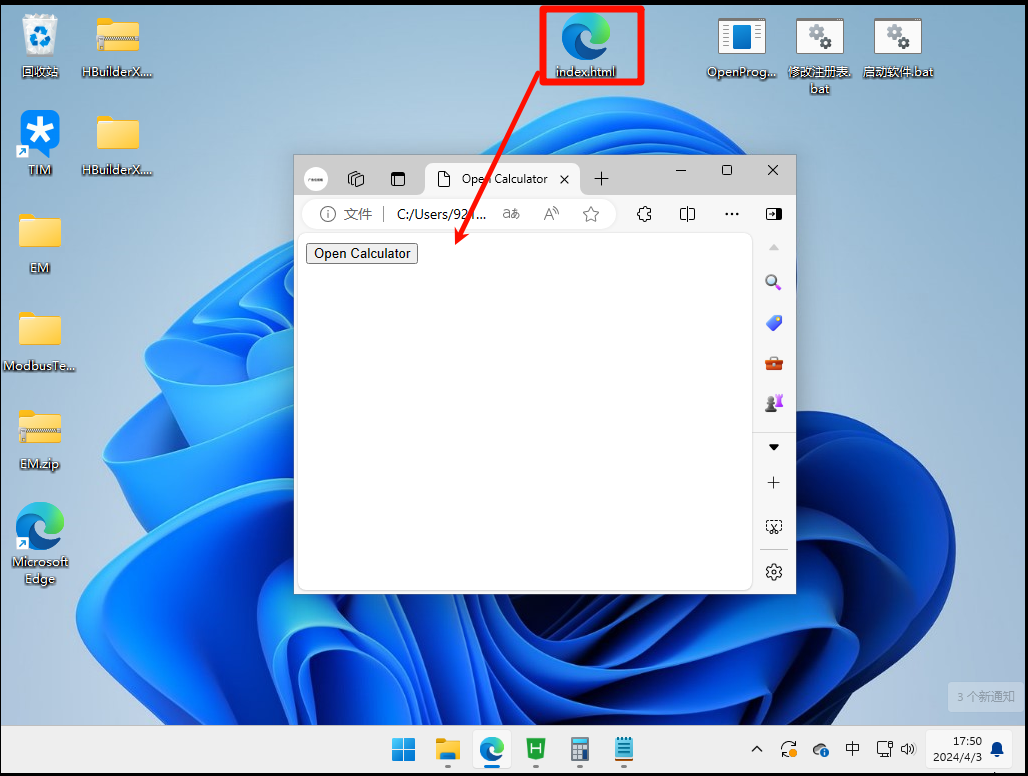The height and width of the screenshot is (776, 1028).
Task: Click the cloud tray icon
Action: click(820, 749)
